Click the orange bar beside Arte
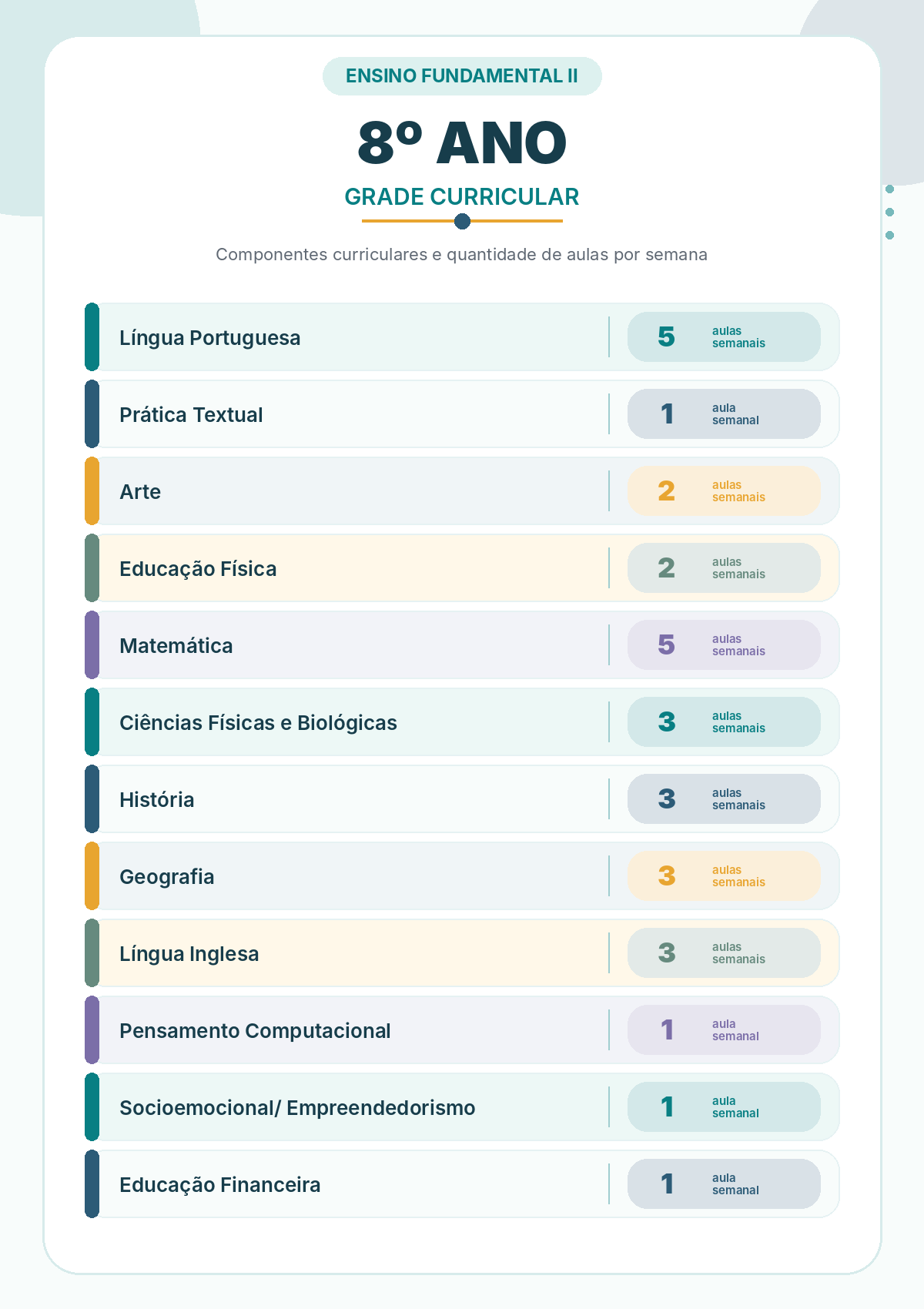The height and width of the screenshot is (1309, 924). click(92, 491)
